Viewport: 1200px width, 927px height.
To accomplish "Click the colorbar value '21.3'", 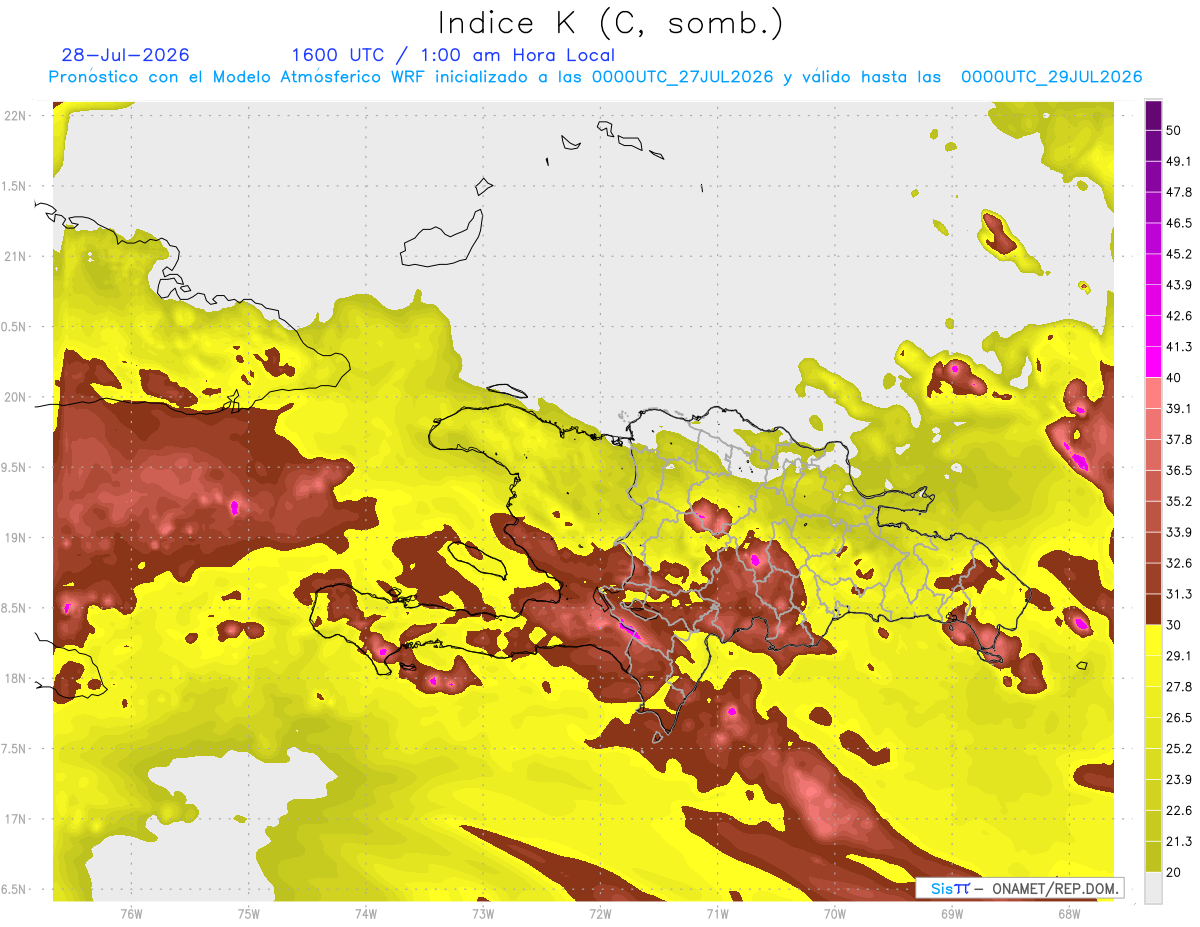I will [x=1178, y=841].
